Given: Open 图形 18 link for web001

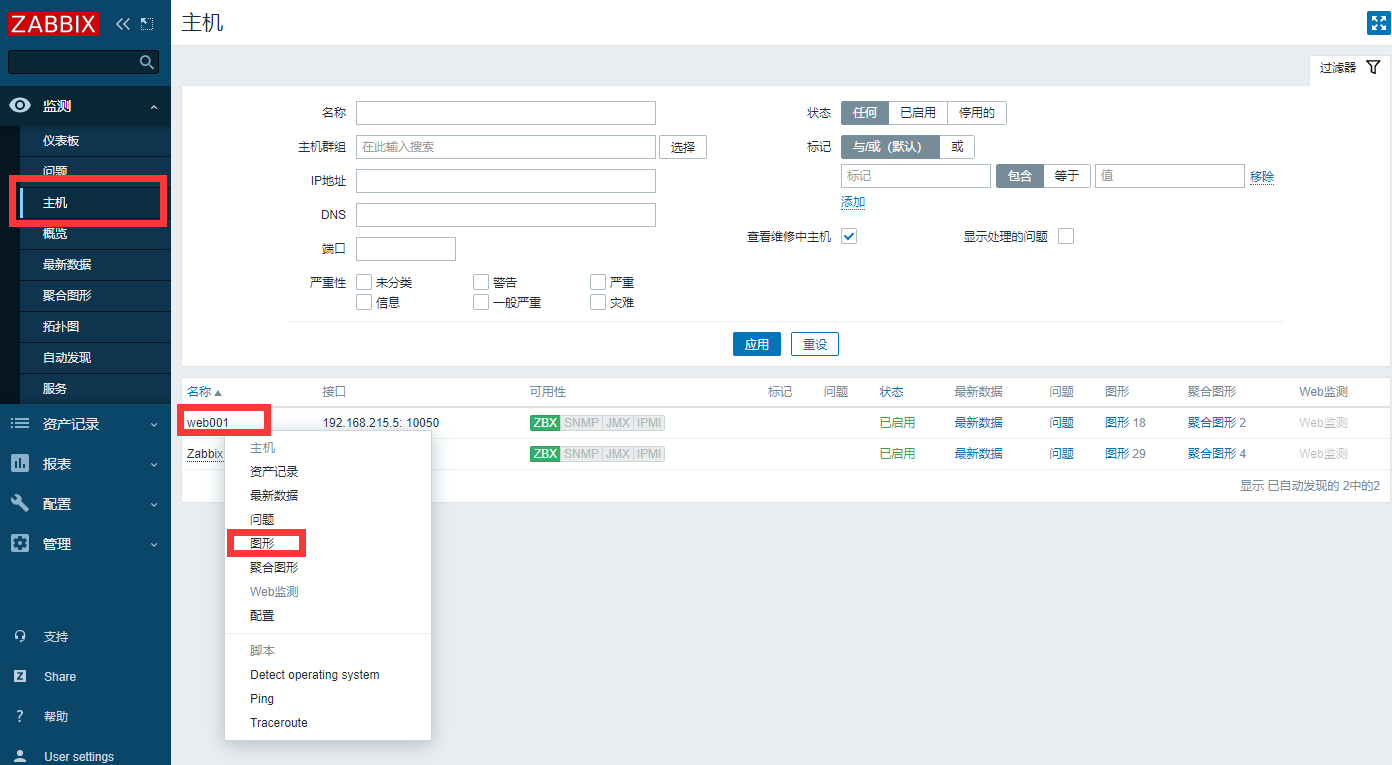Looking at the screenshot, I should point(1125,423).
